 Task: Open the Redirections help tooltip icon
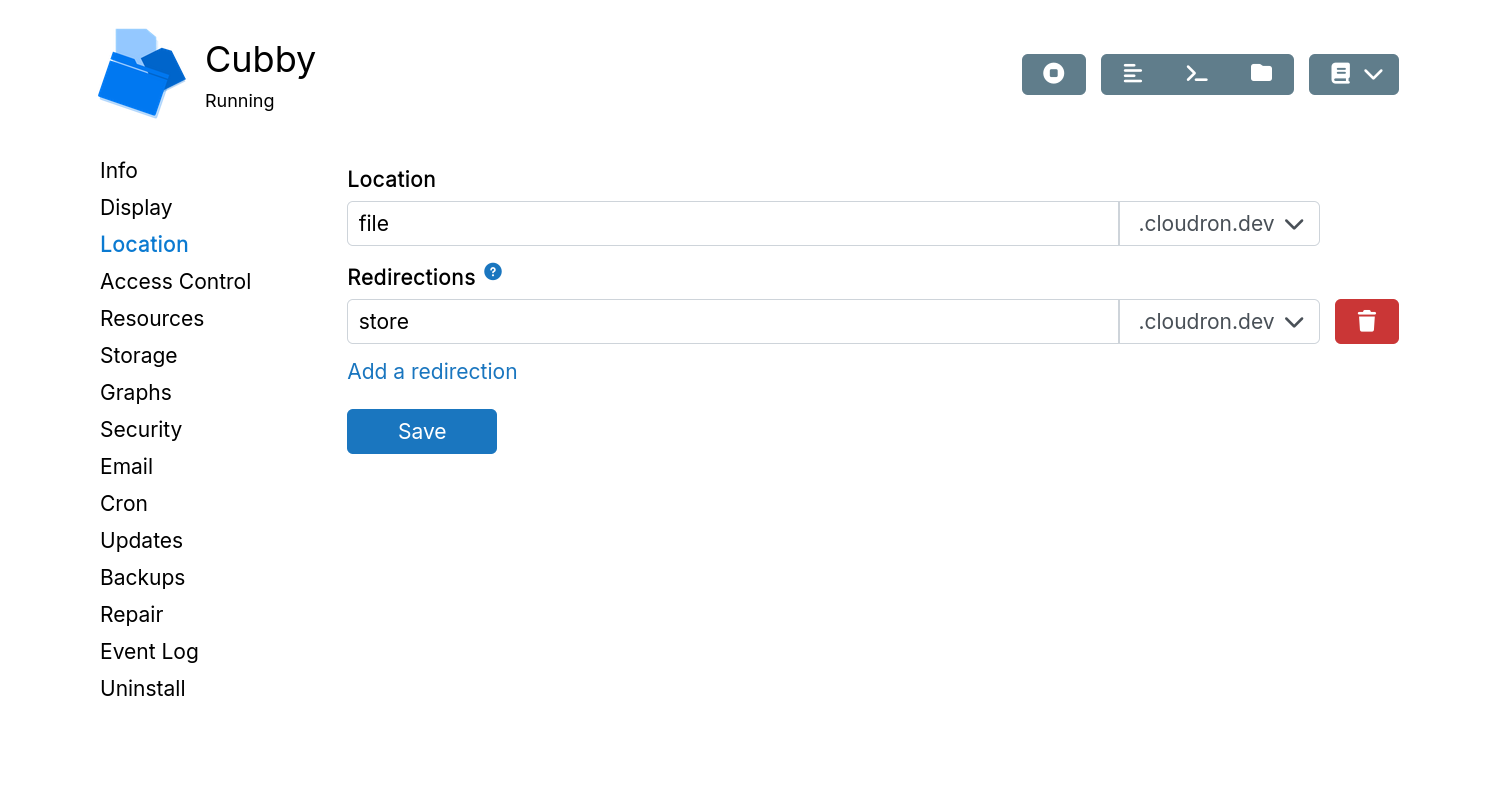click(x=492, y=271)
